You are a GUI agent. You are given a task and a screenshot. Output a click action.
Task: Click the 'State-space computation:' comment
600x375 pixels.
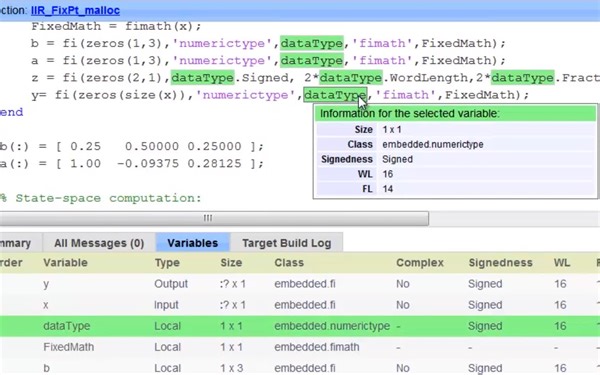pos(108,198)
